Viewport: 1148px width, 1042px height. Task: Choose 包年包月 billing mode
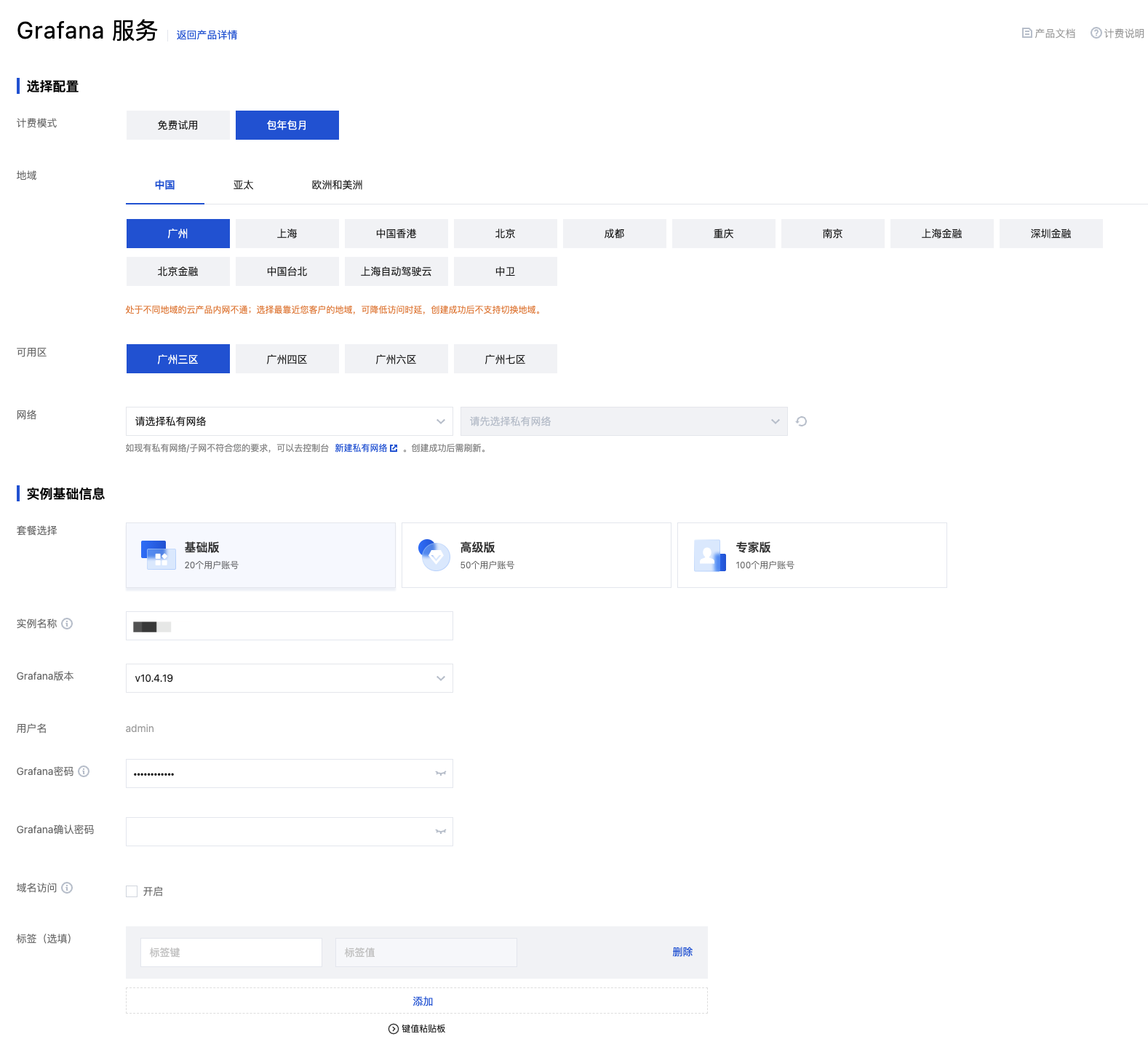click(x=287, y=125)
